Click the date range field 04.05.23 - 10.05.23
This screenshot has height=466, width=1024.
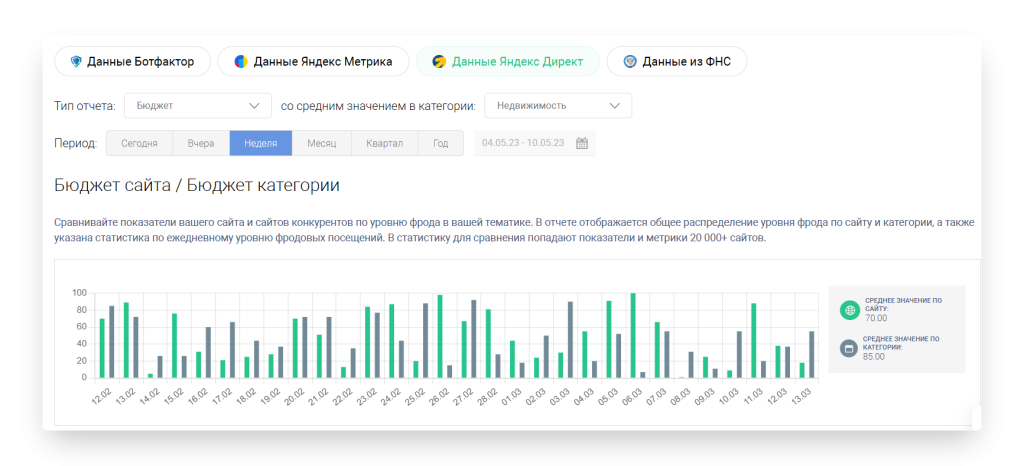(522, 143)
